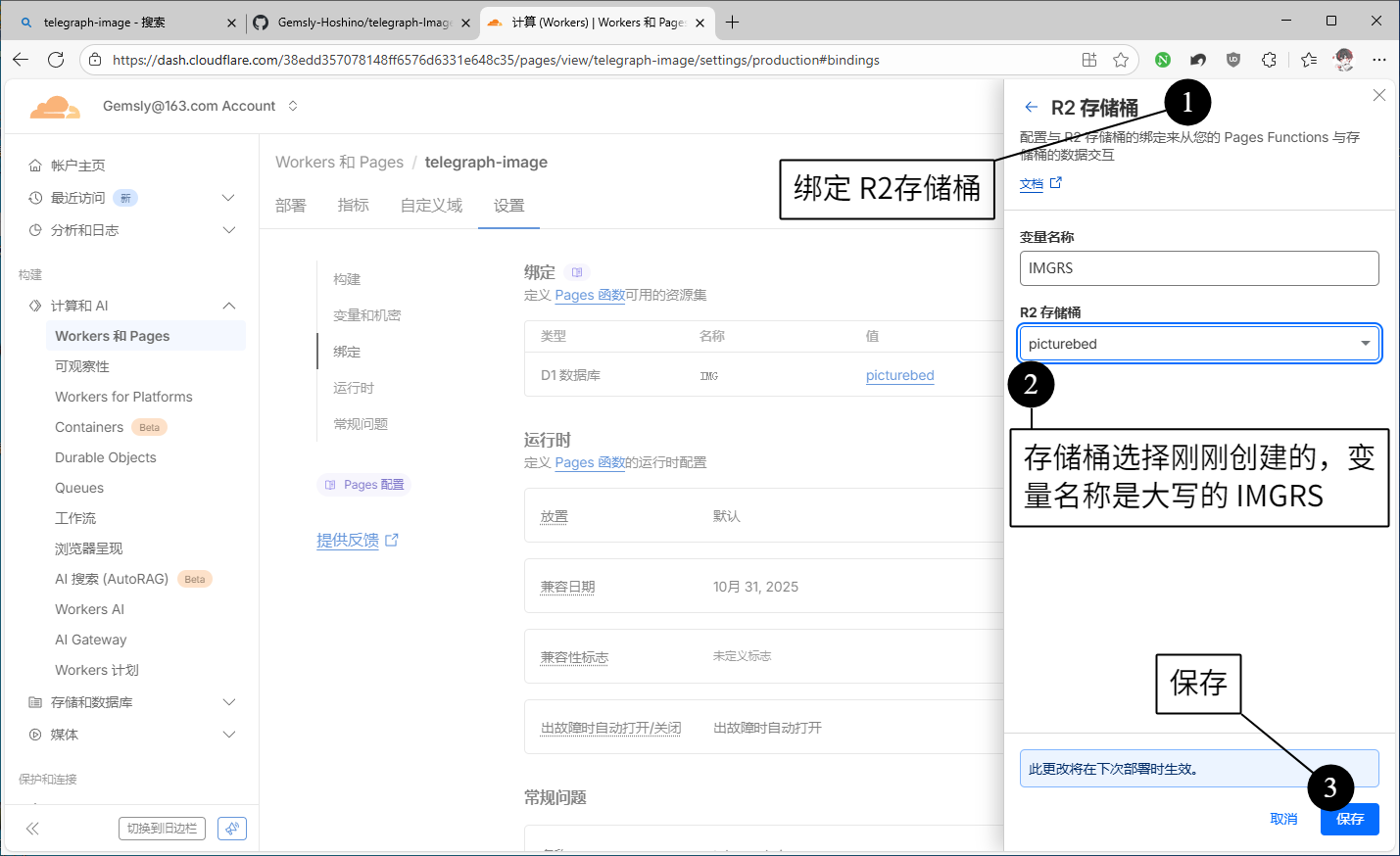
Task: Open the R2 存储桶 picturebed dropdown
Action: pos(1199,344)
